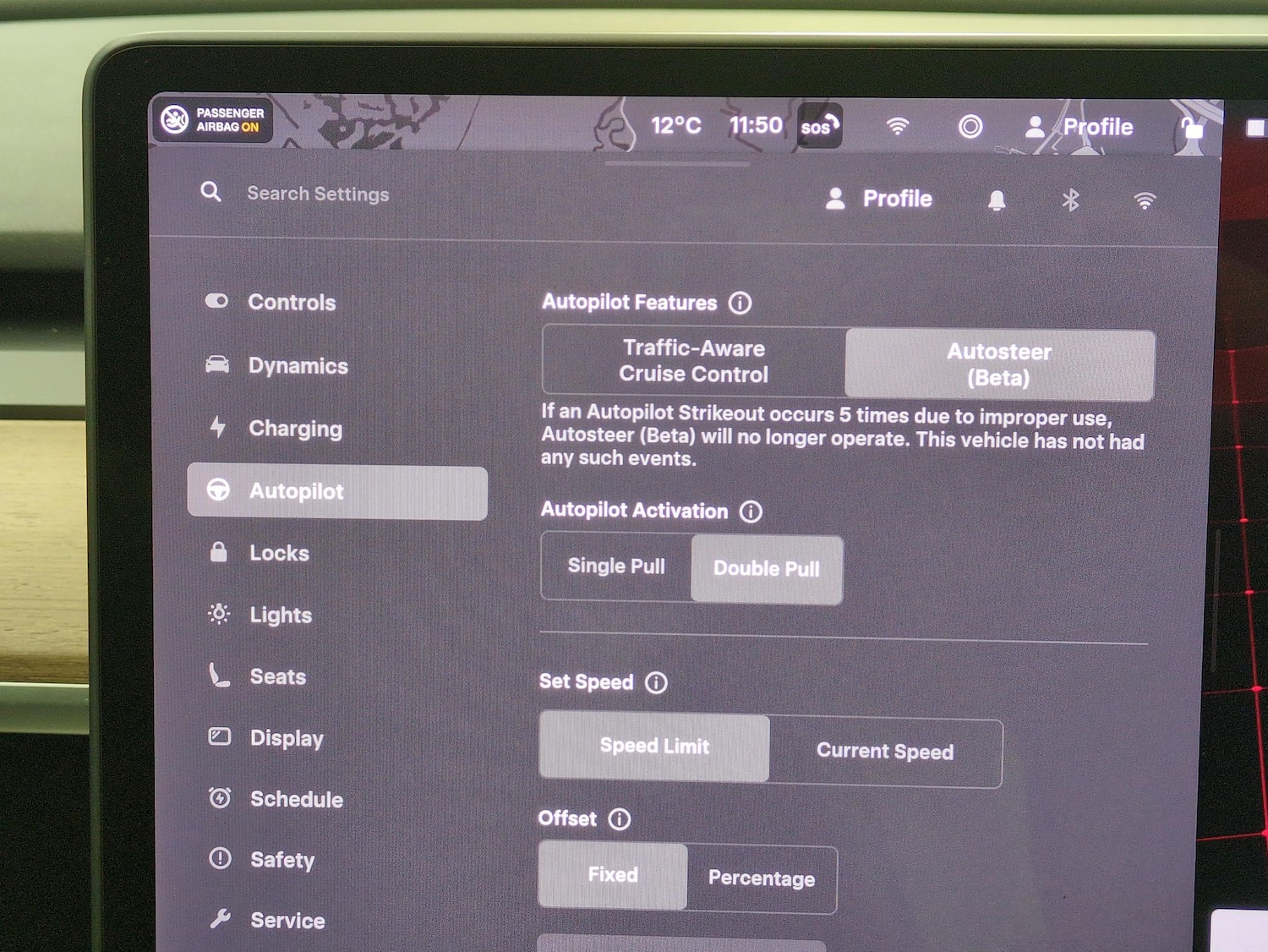The width and height of the screenshot is (1268, 952).
Task: Open the Offset info tooltip
Action: pos(620,818)
